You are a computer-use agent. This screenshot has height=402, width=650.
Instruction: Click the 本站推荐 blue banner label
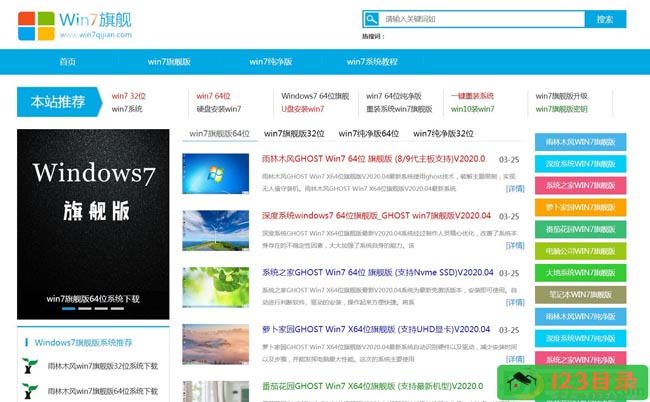point(58,102)
